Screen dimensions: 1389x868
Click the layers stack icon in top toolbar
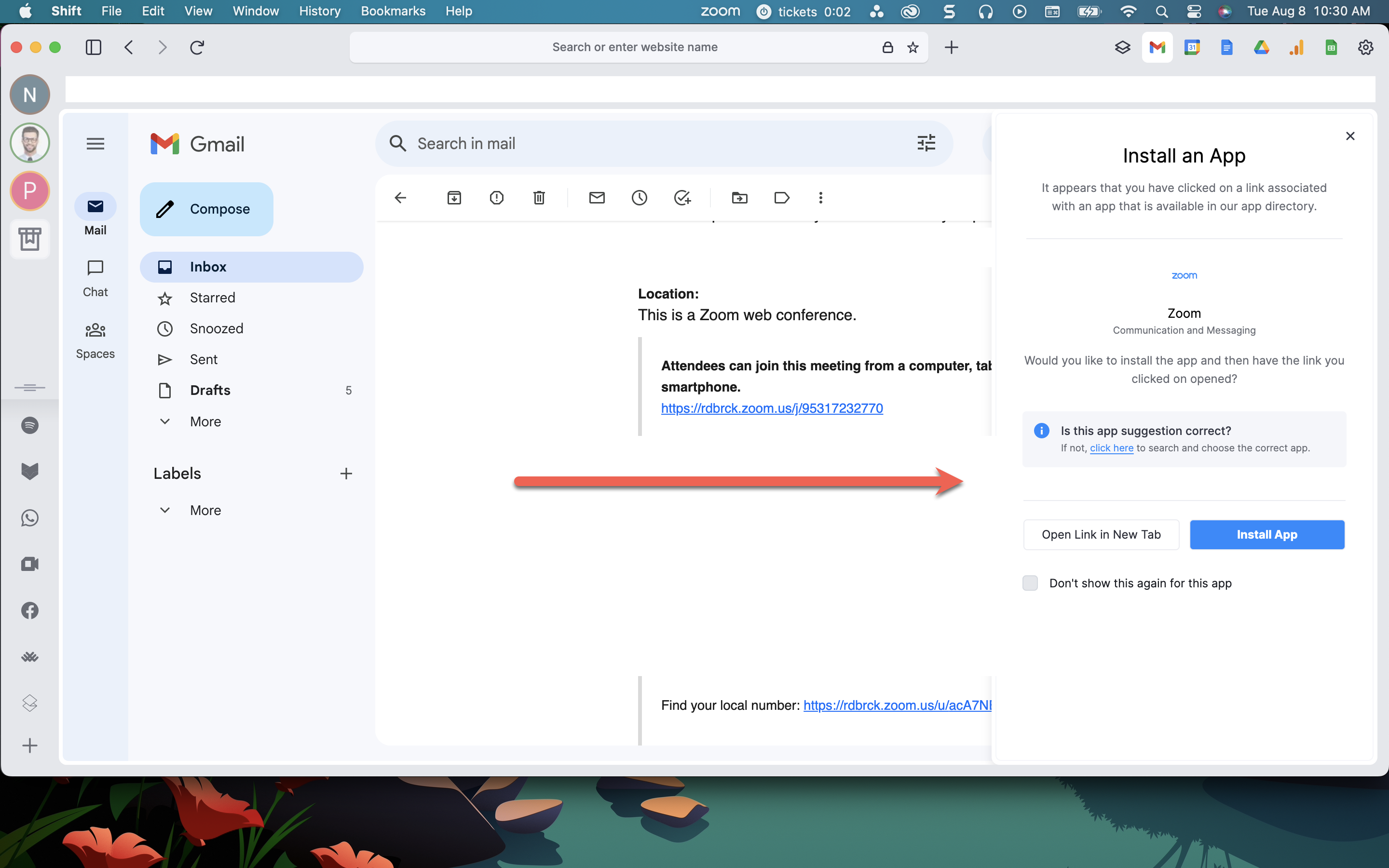point(1123,47)
